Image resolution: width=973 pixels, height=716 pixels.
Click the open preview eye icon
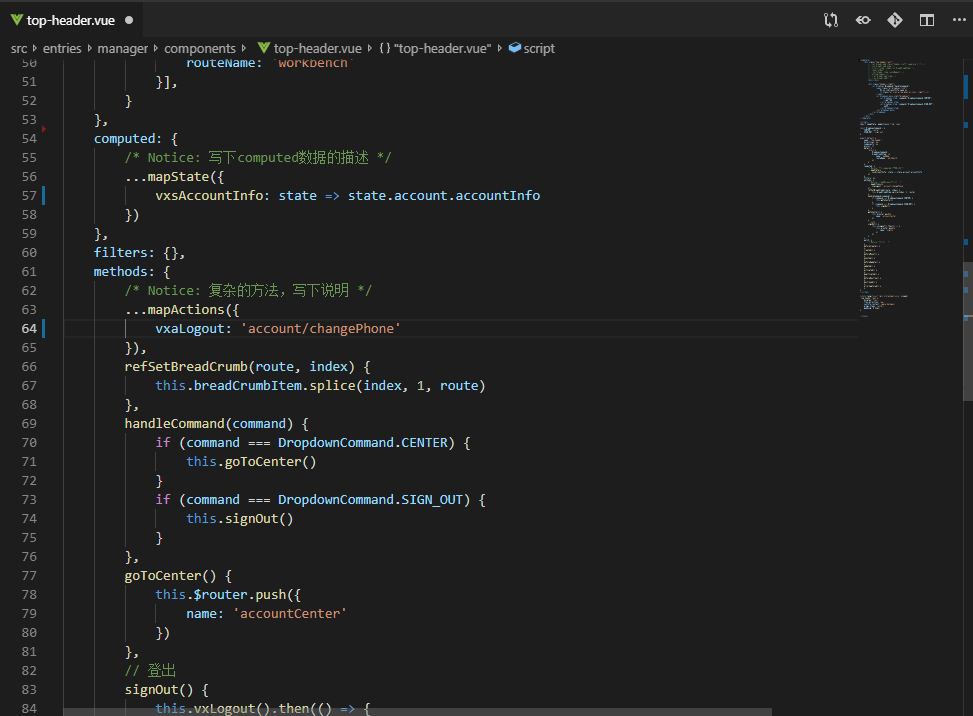tap(863, 20)
